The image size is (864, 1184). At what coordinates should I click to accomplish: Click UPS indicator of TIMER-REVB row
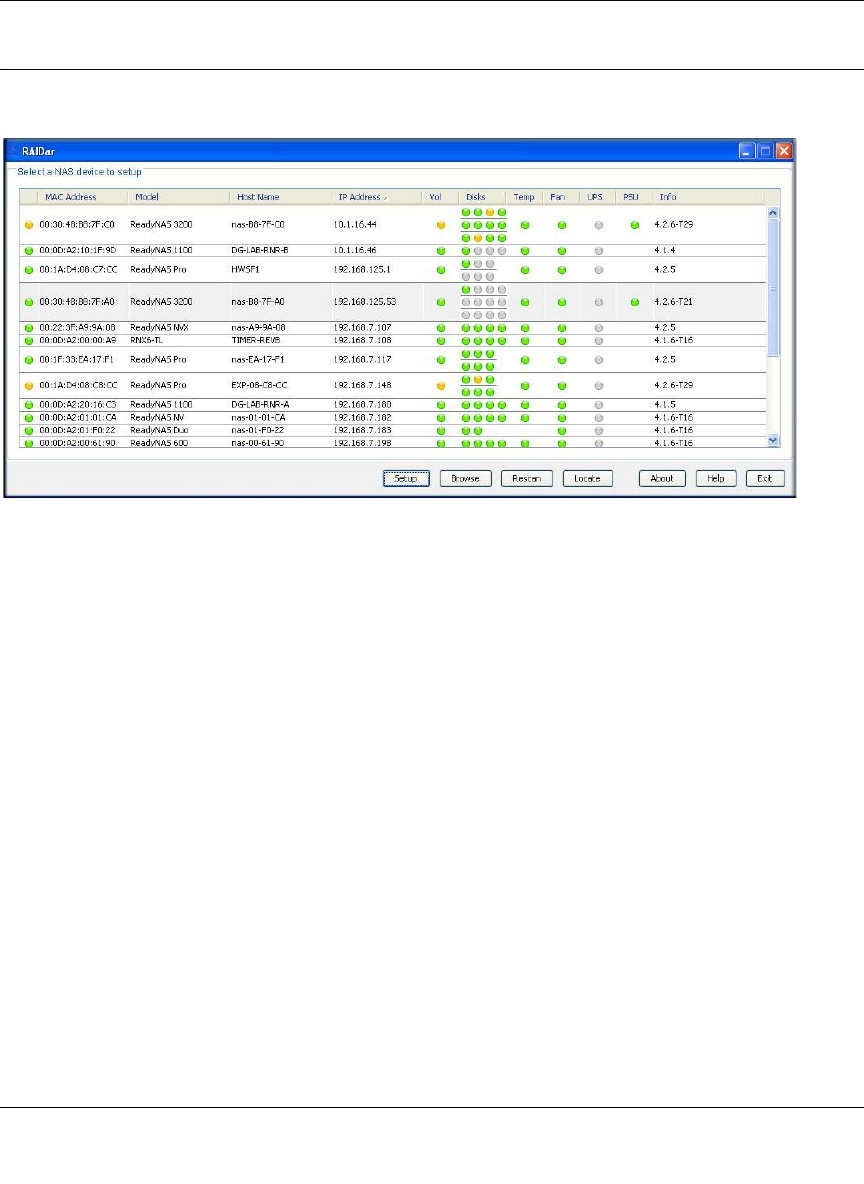pos(599,341)
